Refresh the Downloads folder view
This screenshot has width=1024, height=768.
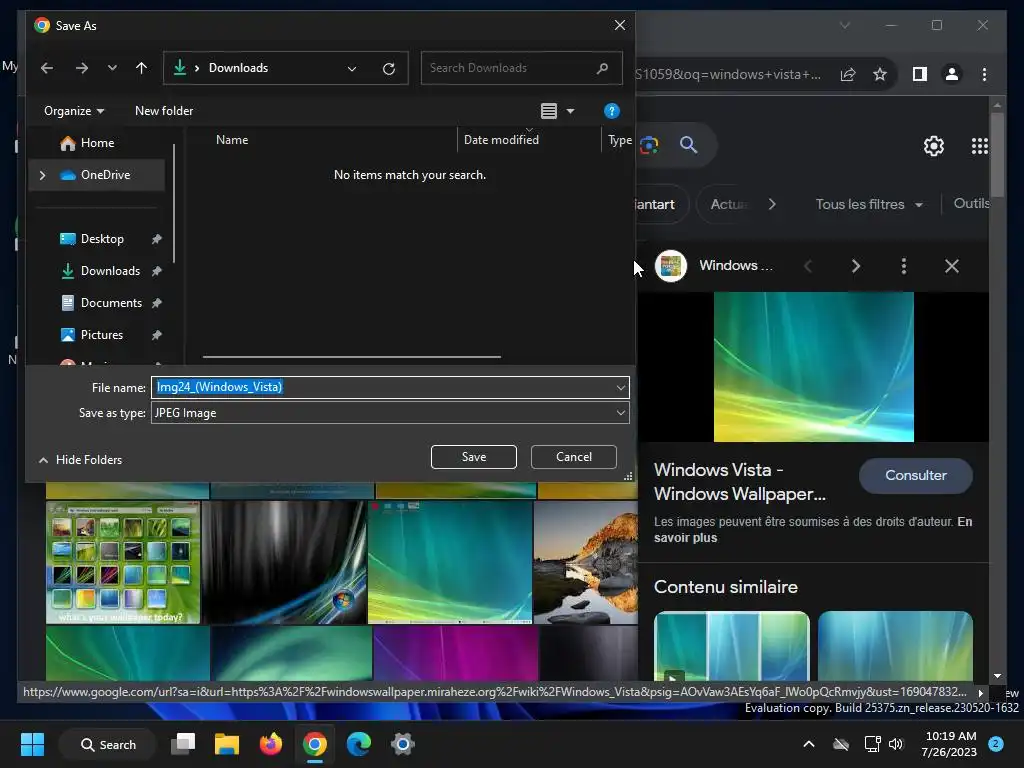pos(389,69)
